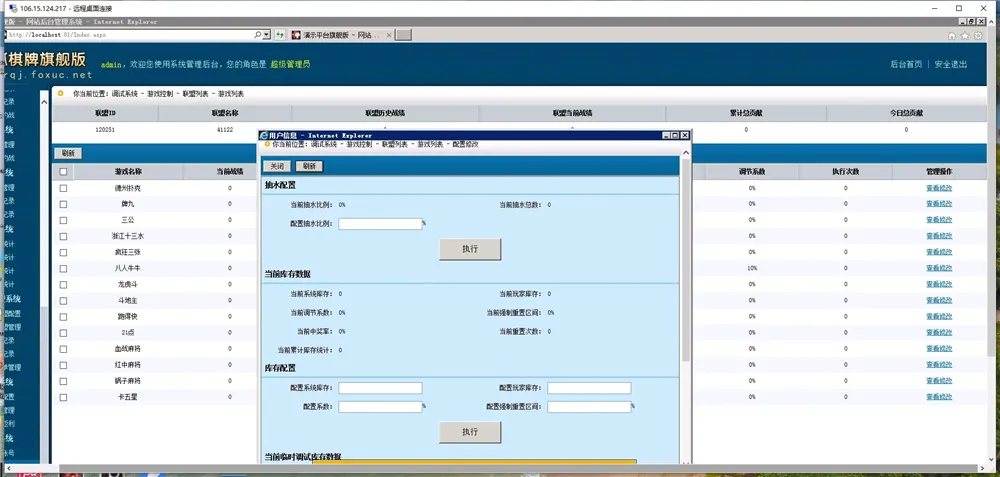Click the IE Home icon

click(951, 35)
